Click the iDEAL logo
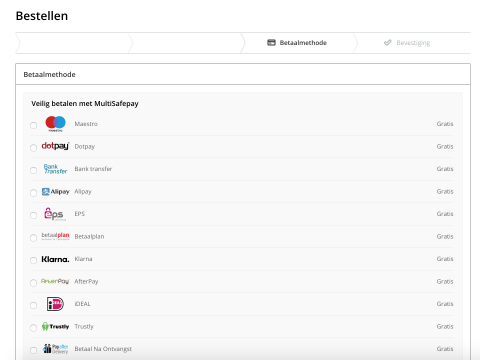 55,304
